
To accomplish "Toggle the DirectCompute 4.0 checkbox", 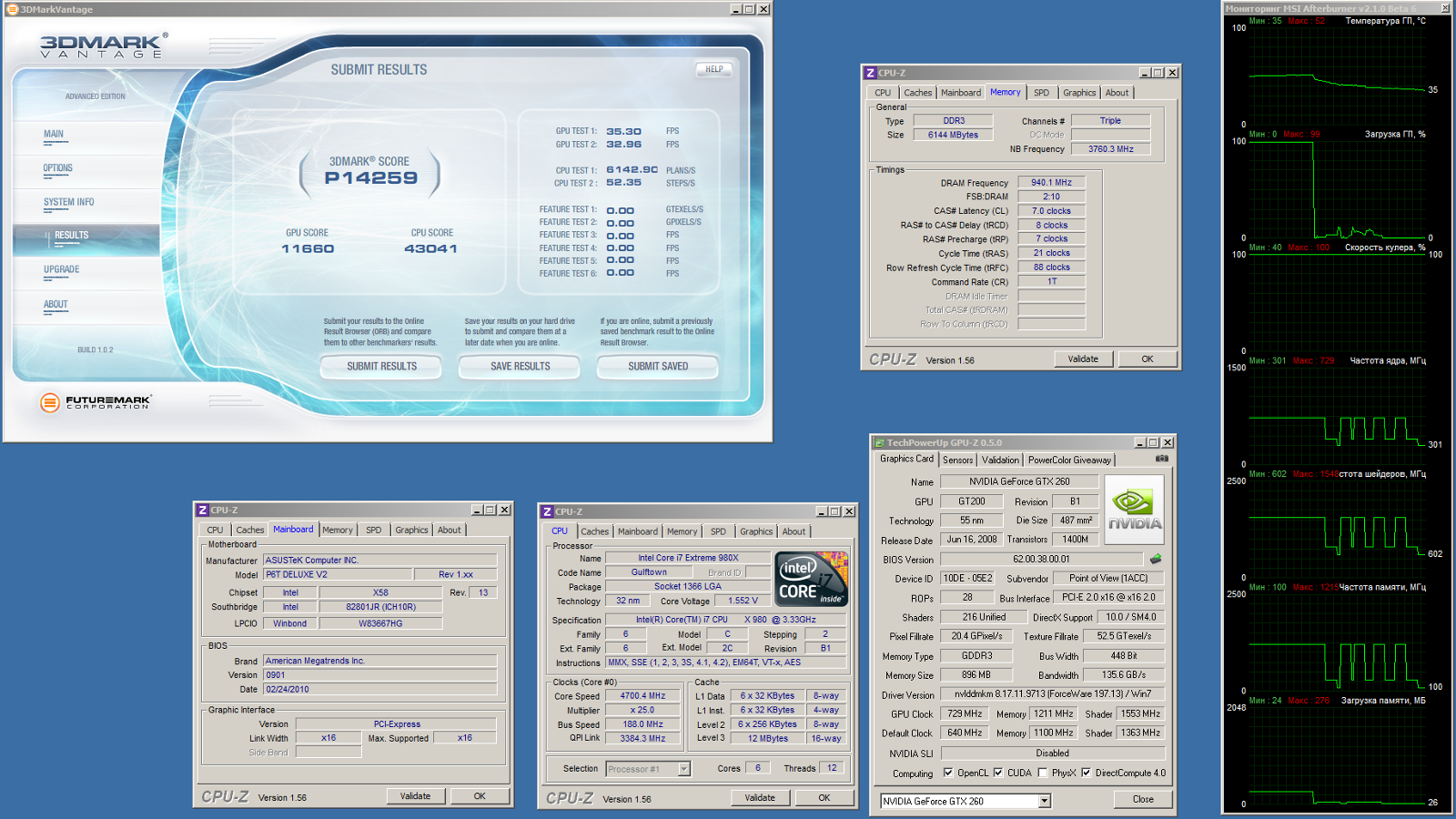I will pos(1086,773).
